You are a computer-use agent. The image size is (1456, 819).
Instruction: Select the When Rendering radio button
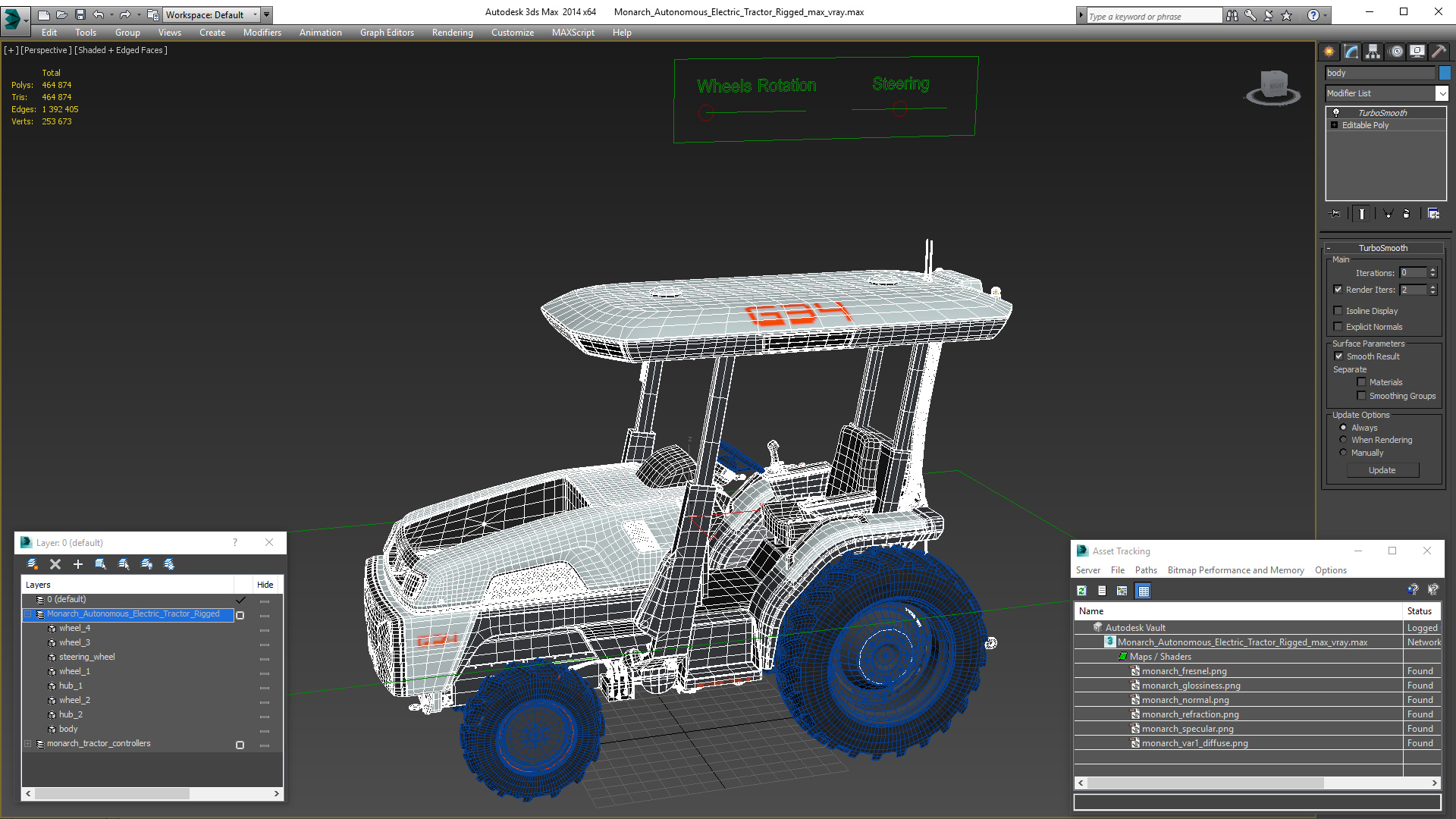(1343, 440)
